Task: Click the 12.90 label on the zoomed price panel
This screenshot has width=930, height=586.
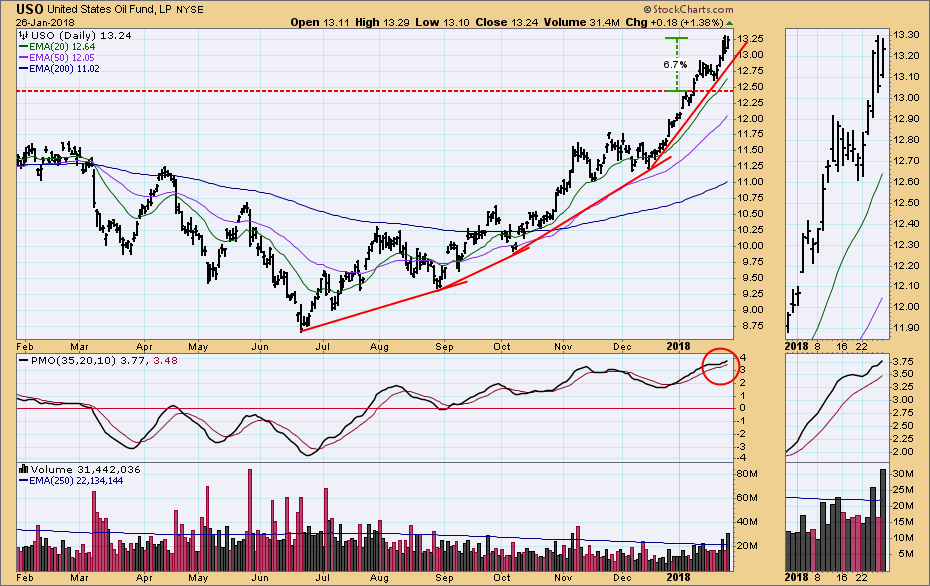Action: [x=906, y=119]
